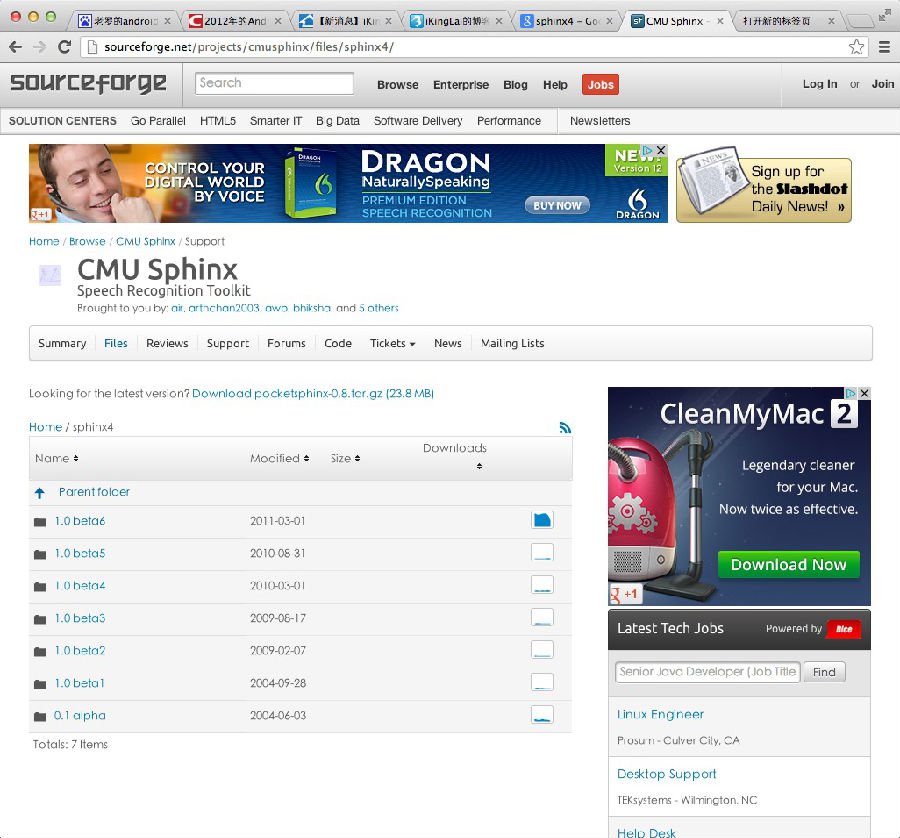
Task: Click the page reload icon
Action: pos(63,45)
